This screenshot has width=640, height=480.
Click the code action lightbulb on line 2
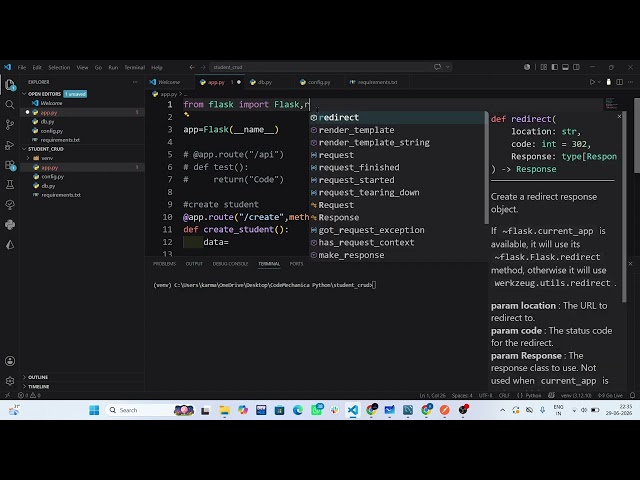[x=187, y=115]
